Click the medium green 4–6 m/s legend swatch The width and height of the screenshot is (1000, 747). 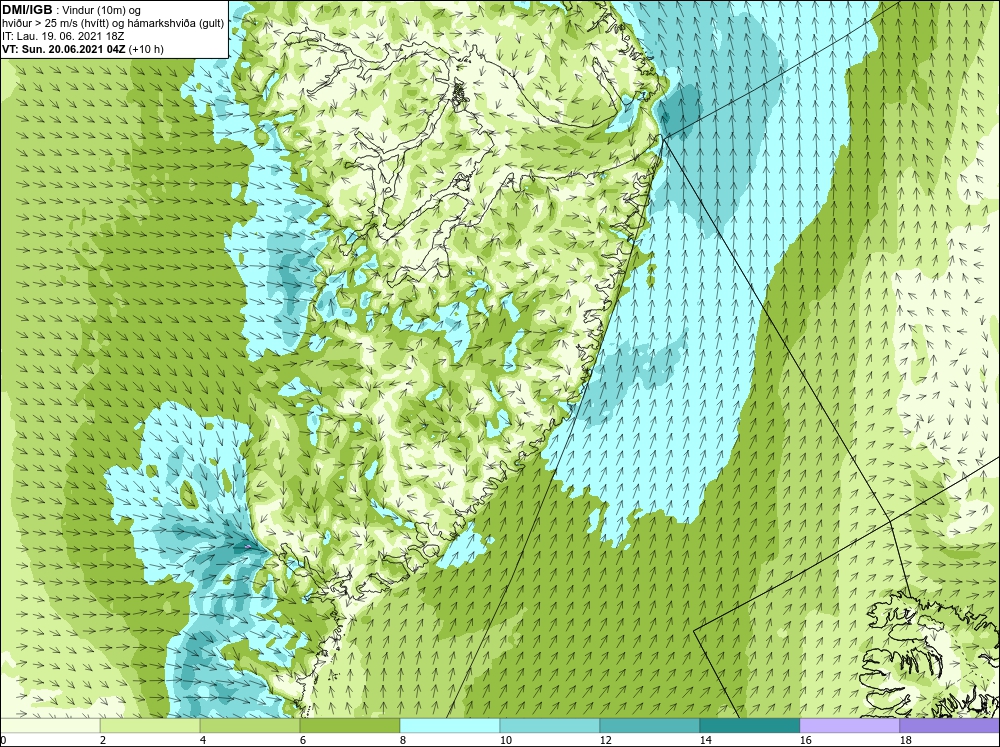250,726
